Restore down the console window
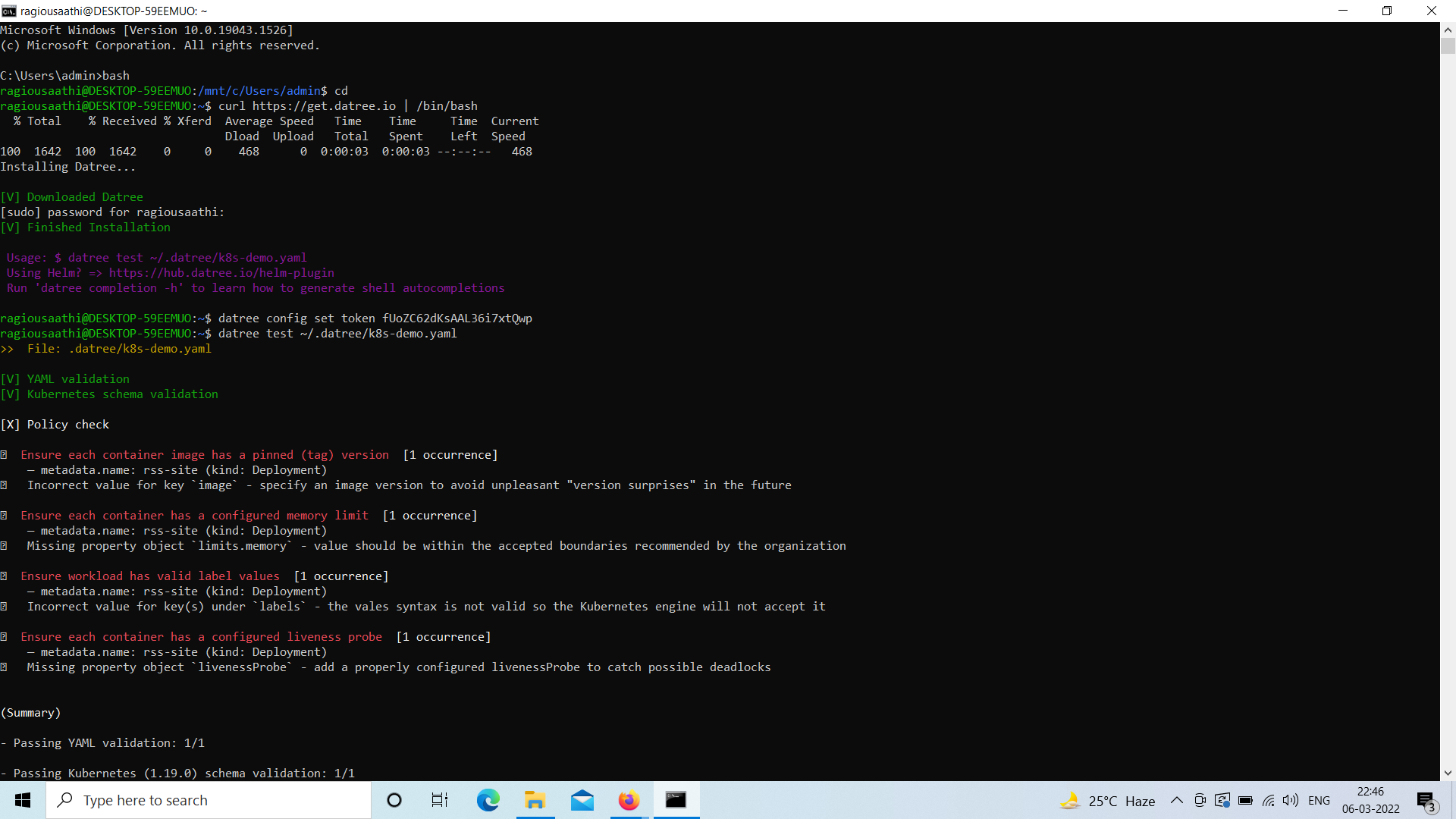The image size is (1456, 819). click(x=1387, y=11)
